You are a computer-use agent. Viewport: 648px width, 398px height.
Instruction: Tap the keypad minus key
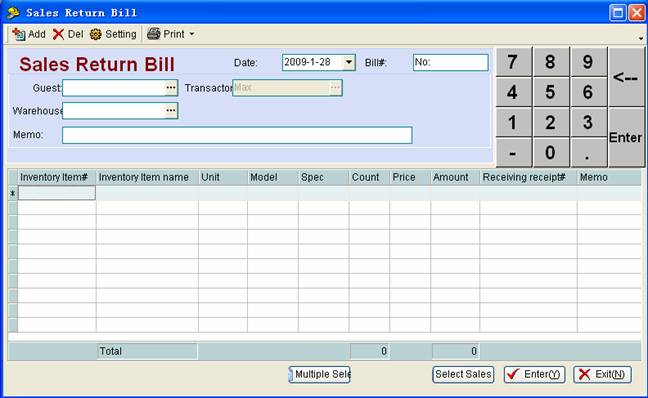pyautogui.click(x=514, y=153)
